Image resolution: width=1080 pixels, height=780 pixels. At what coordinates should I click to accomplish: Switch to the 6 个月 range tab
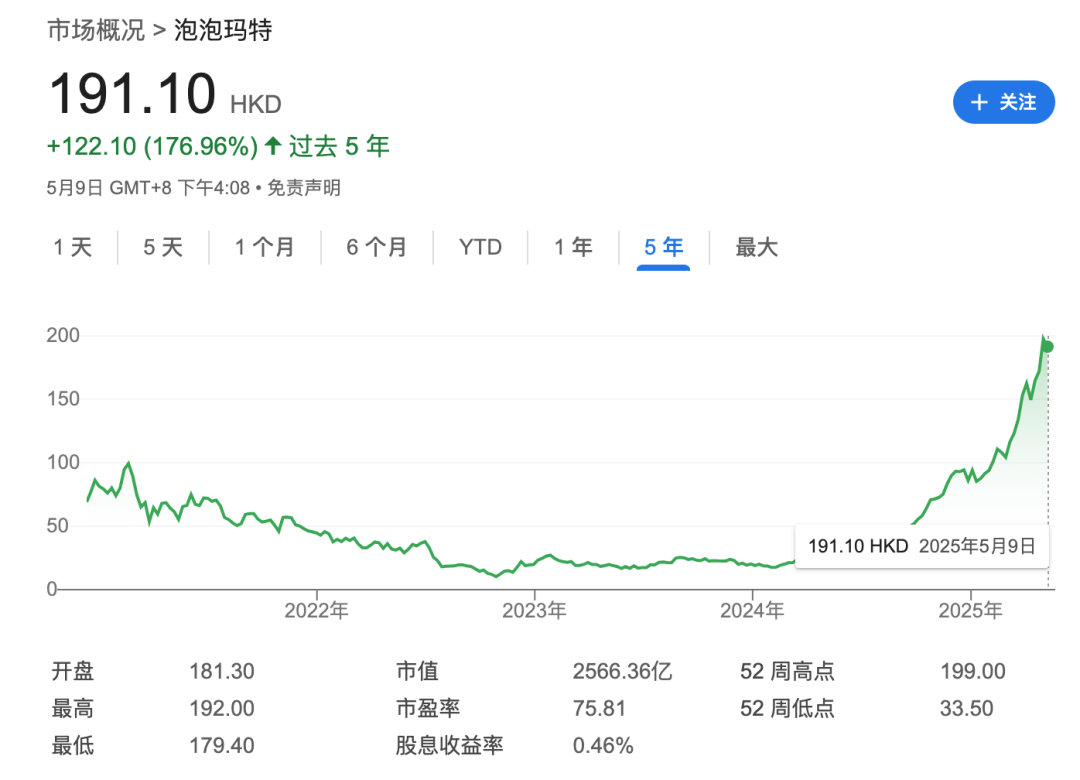[377, 247]
